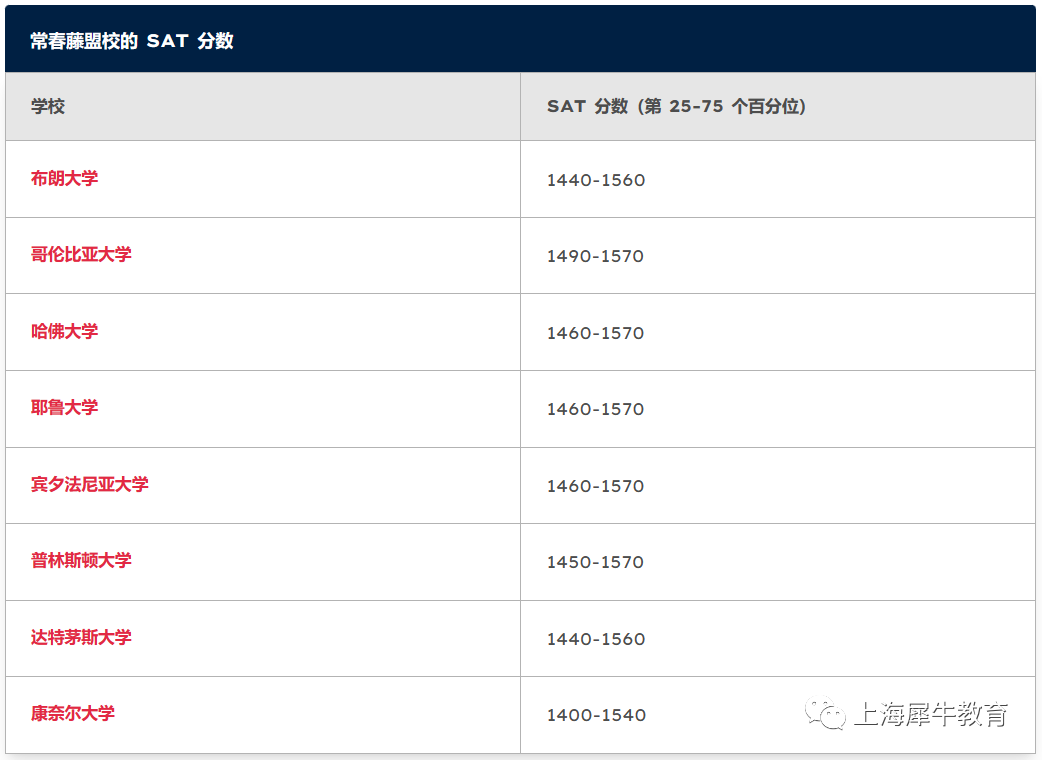
Task: Open the 达特茅斯大学 link
Action: (81, 637)
